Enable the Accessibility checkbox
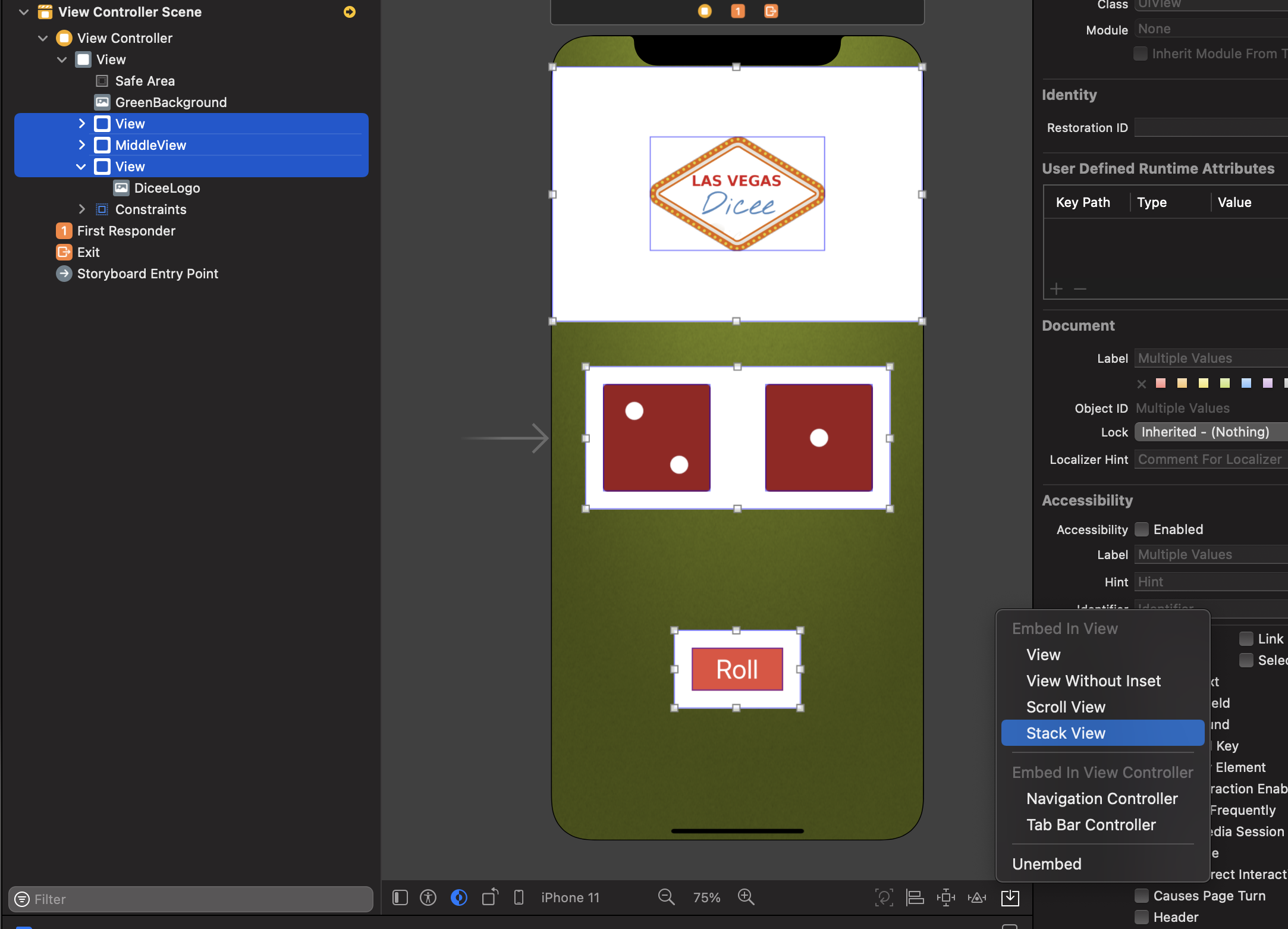Screen dimensions: 1288x929 tap(1141, 529)
